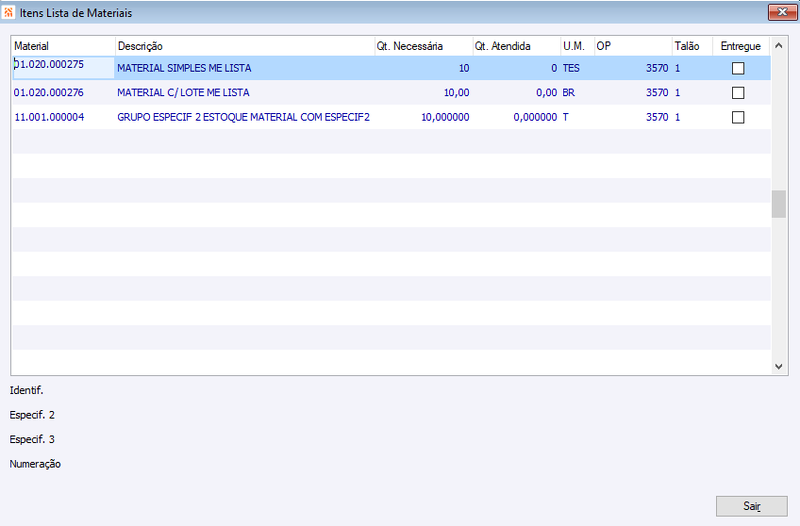
Task: Click description MATERIAL SIMPLES ME LISTA
Action: pyautogui.click(x=184, y=68)
